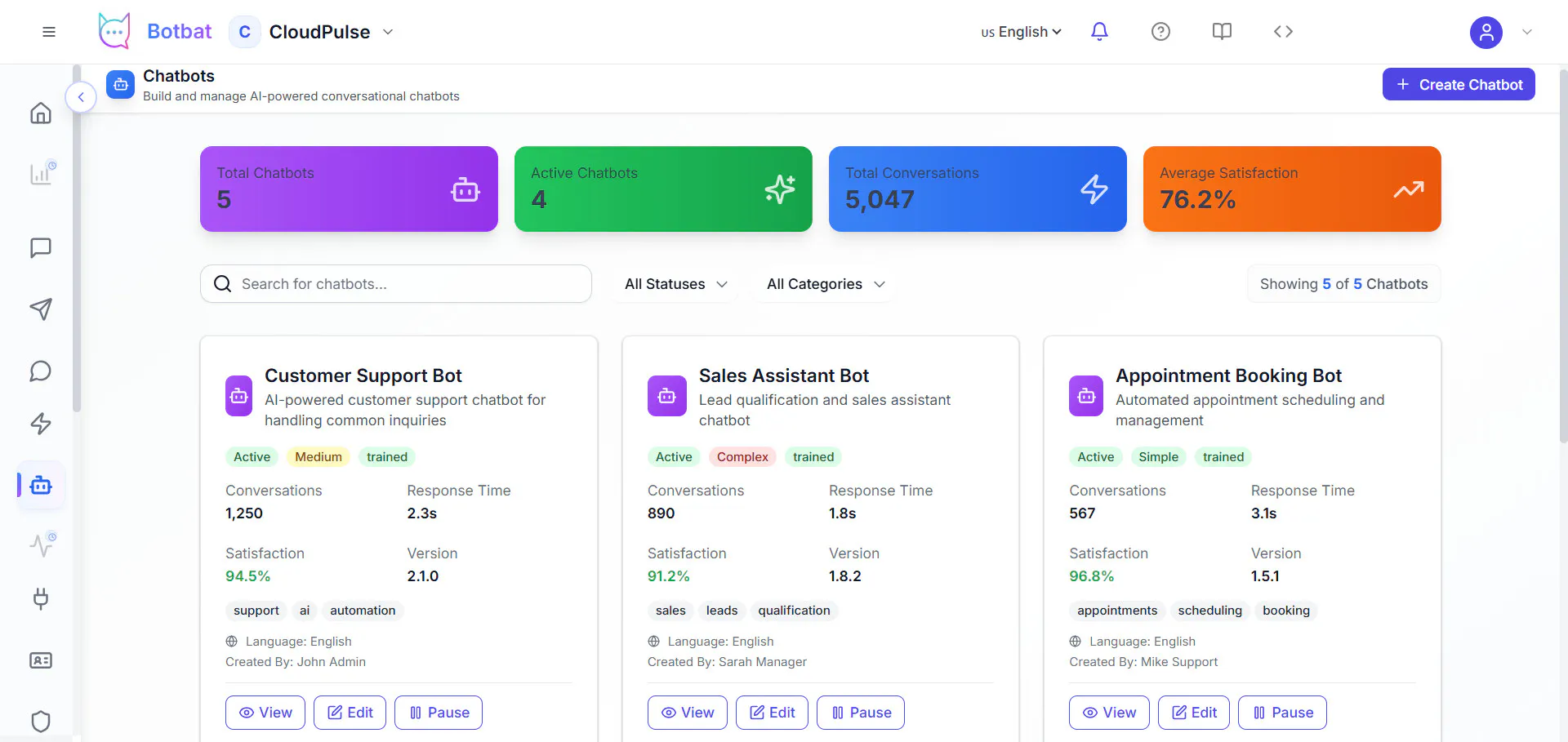1568x742 pixels.
Task: Open the help question mark icon
Action: (1160, 31)
